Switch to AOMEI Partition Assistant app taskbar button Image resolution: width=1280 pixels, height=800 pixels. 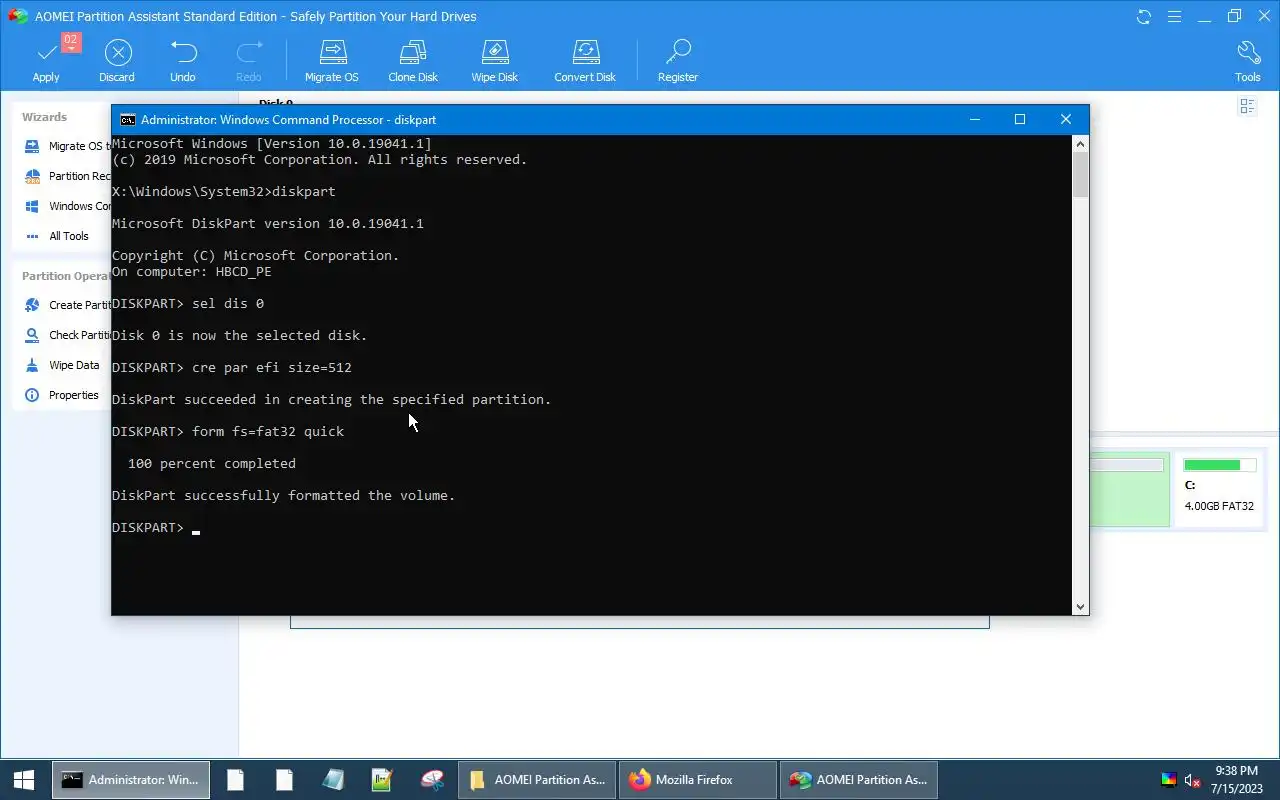click(x=859, y=780)
